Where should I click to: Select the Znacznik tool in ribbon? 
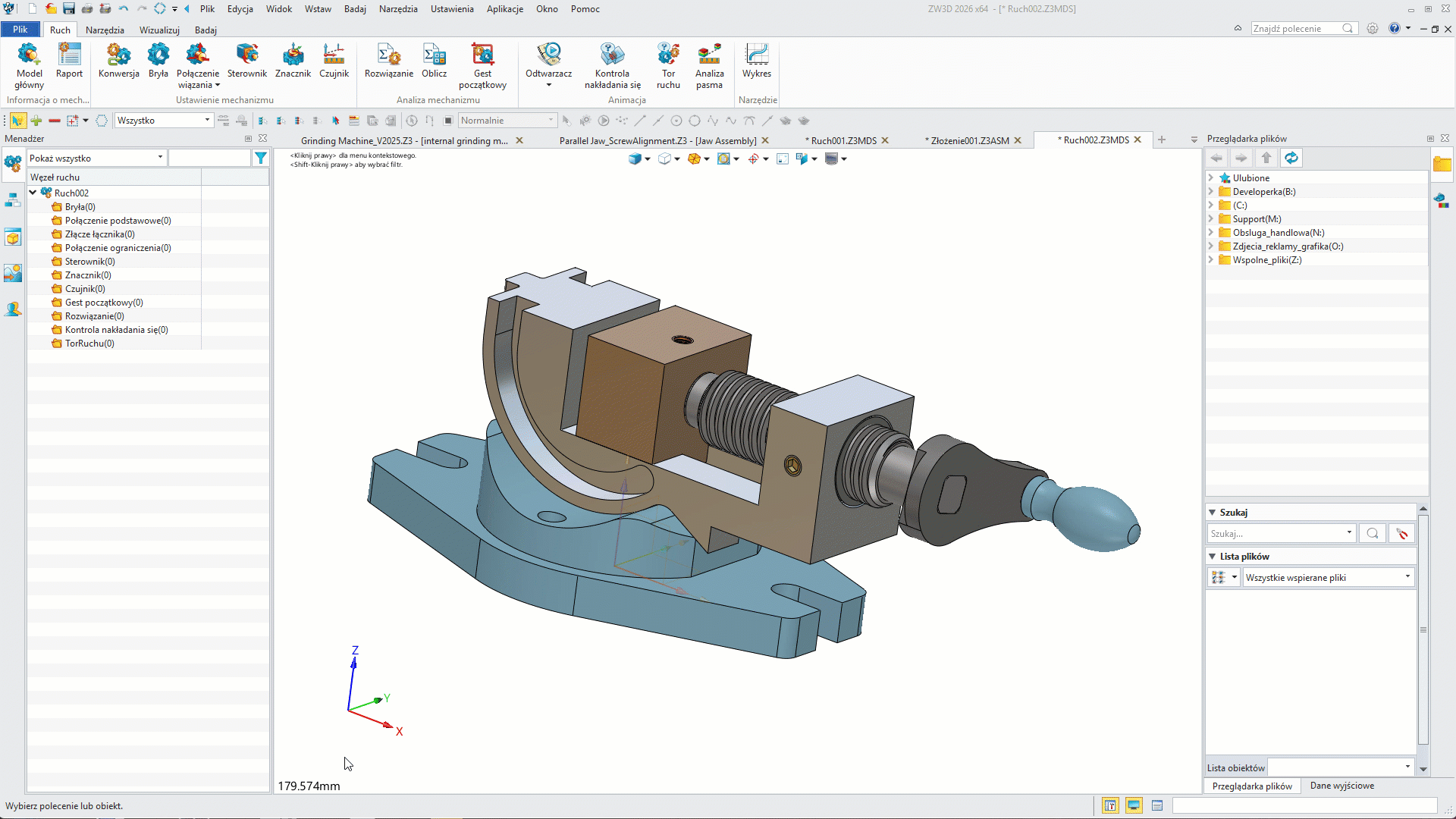(x=293, y=61)
